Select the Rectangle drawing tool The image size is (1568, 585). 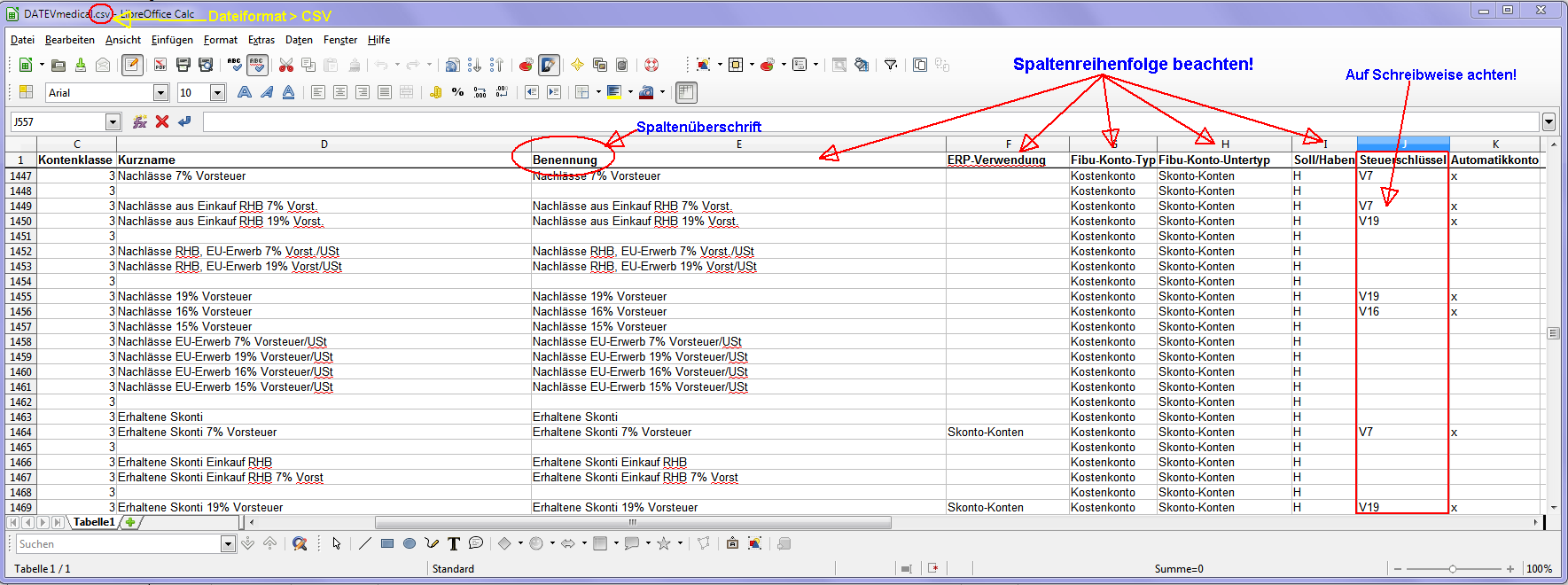(387, 543)
